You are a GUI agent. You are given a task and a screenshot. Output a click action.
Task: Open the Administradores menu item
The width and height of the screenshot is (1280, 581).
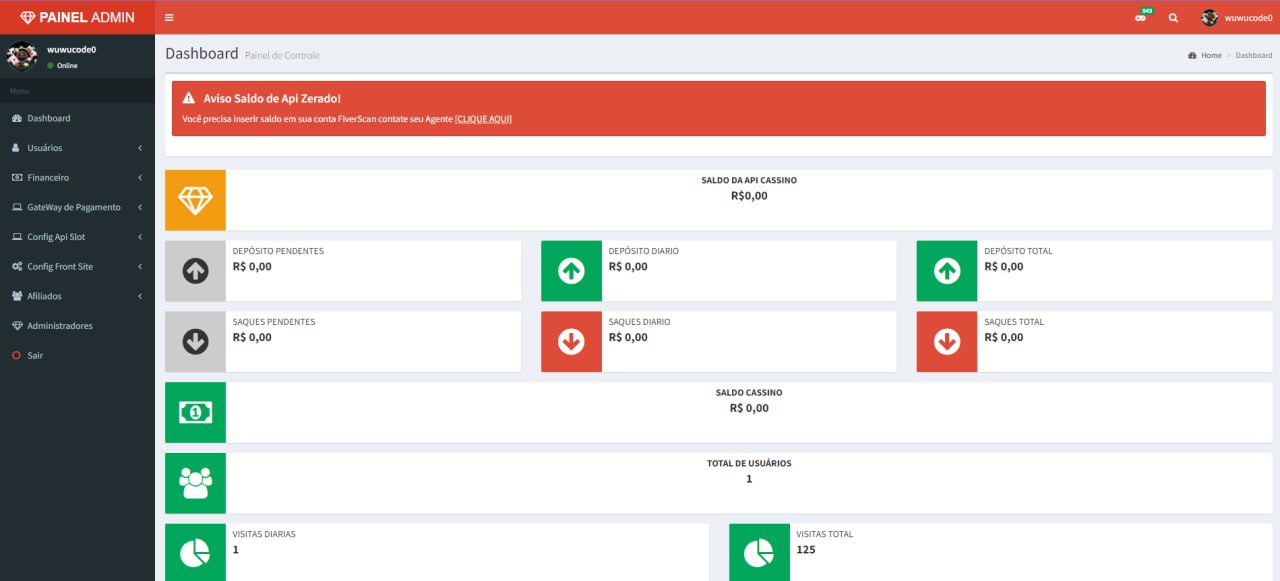pyautogui.click(x=59, y=326)
